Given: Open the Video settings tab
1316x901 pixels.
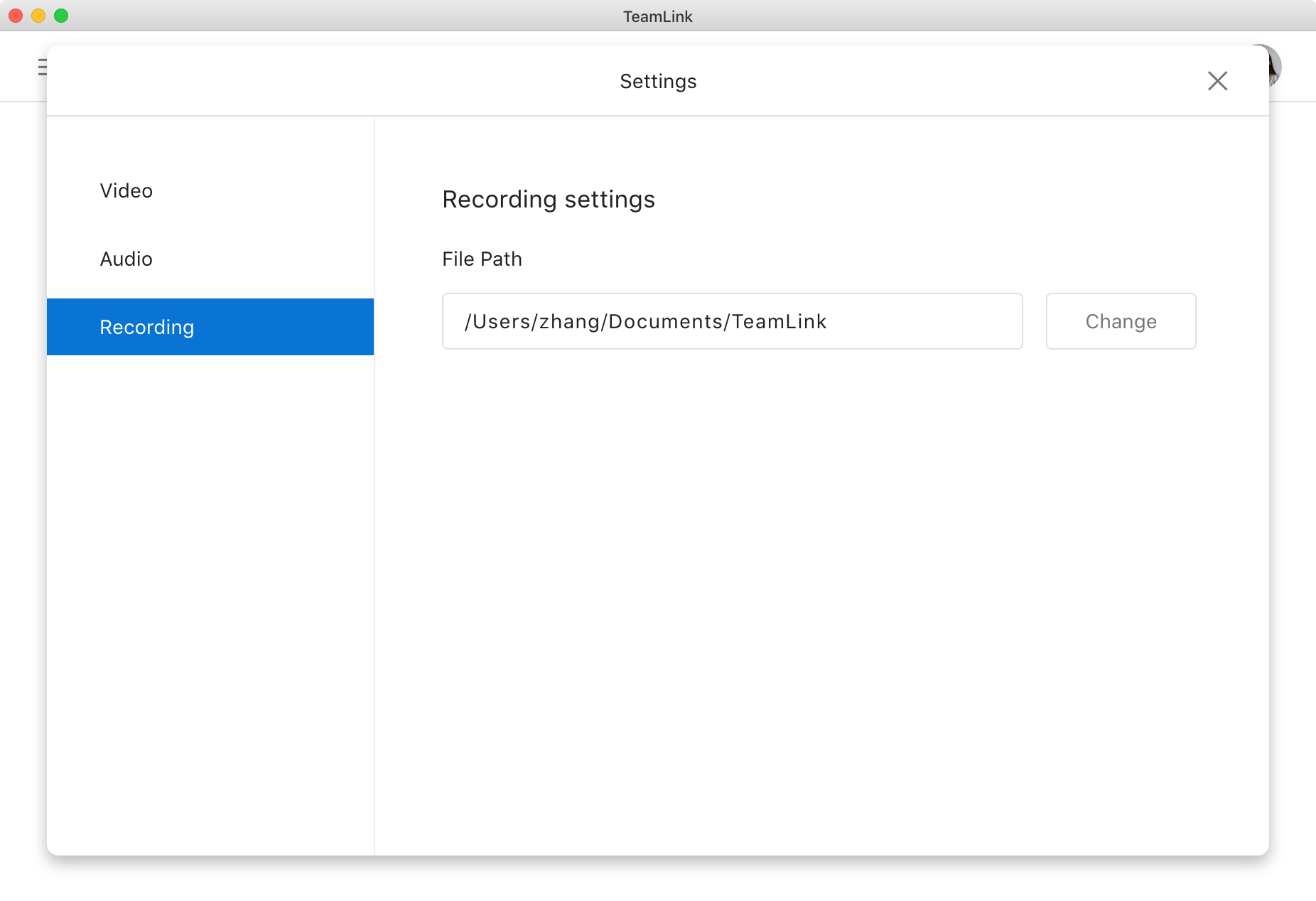Looking at the screenshot, I should coord(210,190).
